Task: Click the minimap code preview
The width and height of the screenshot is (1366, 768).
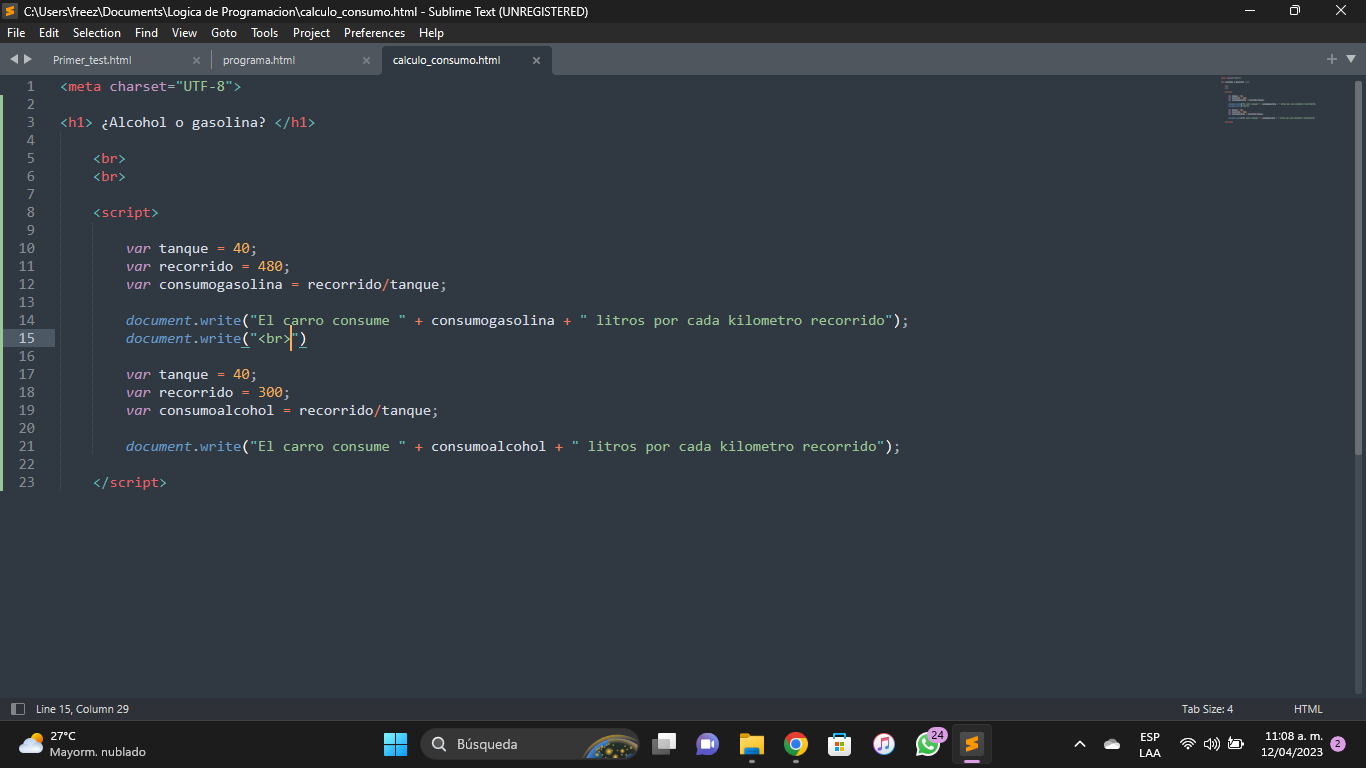Action: [1267, 100]
